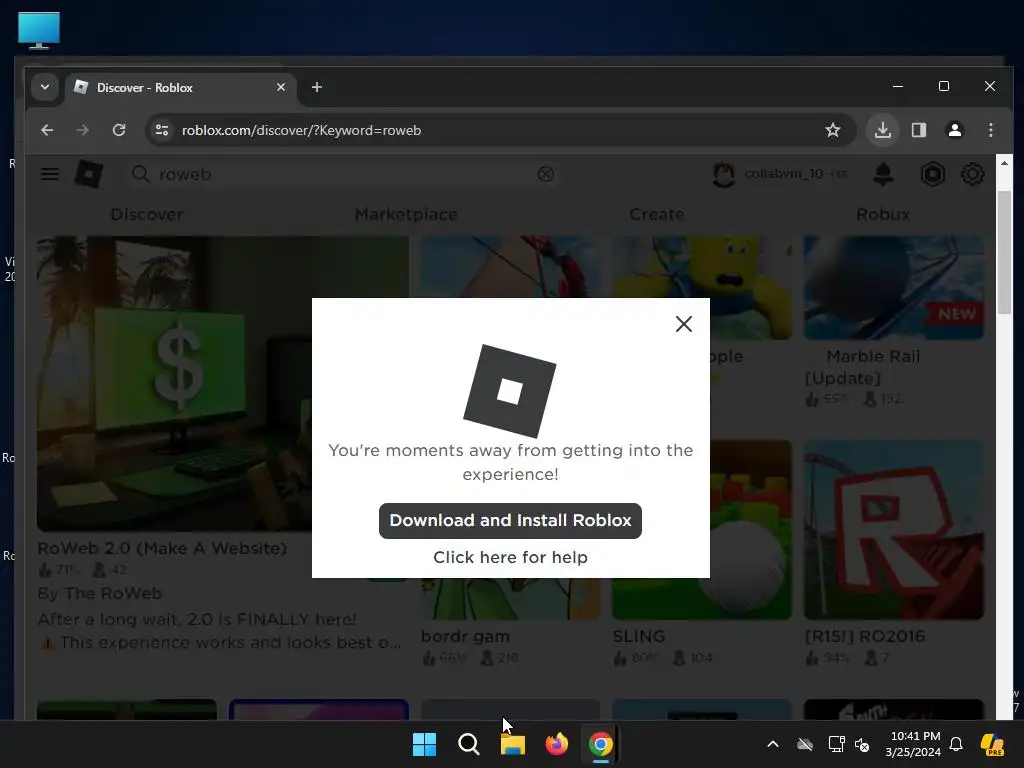Close the Roblox download dialog
Screen dimensions: 1024x768
pos(683,324)
